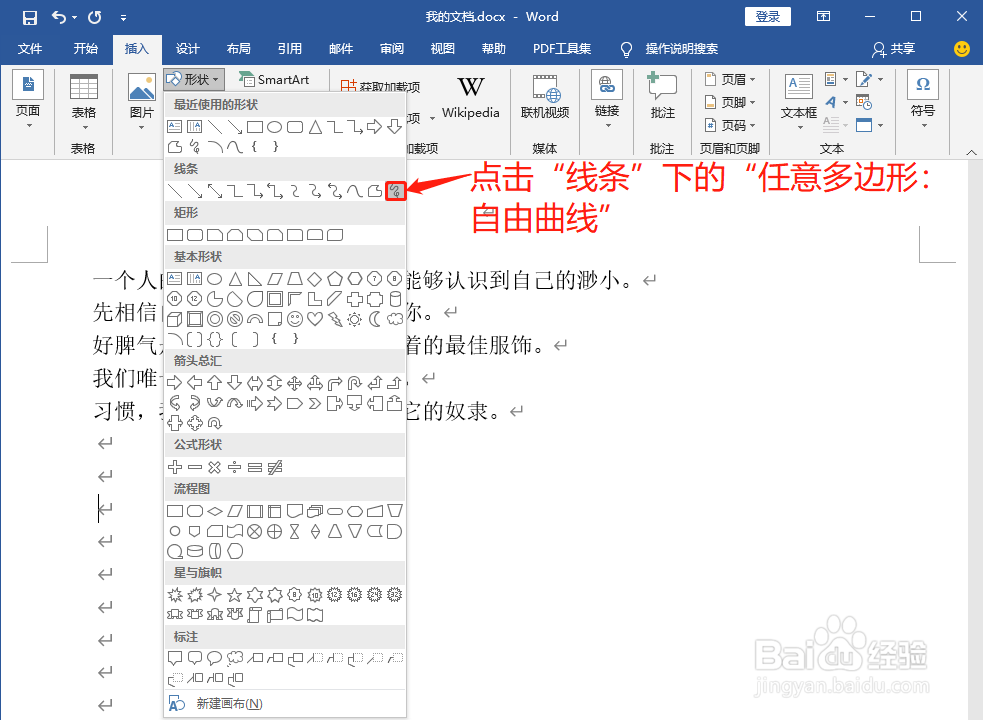Viewport: 983px width, 720px height.
Task: Open the 表格 table dropdown
Action: point(83,103)
